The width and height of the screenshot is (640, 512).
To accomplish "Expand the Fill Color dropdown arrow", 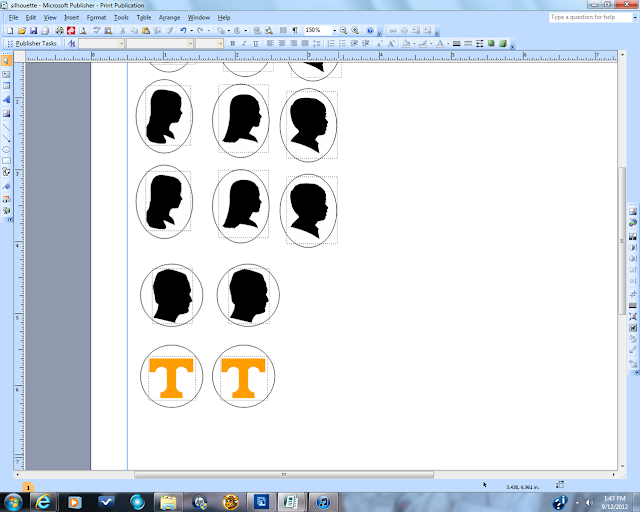I will [414, 44].
